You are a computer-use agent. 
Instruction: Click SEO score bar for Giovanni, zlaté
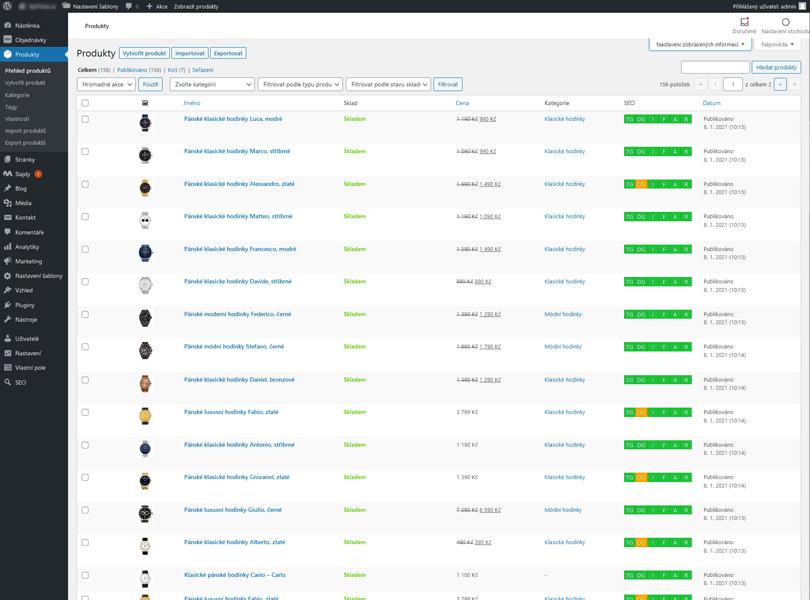[658, 478]
